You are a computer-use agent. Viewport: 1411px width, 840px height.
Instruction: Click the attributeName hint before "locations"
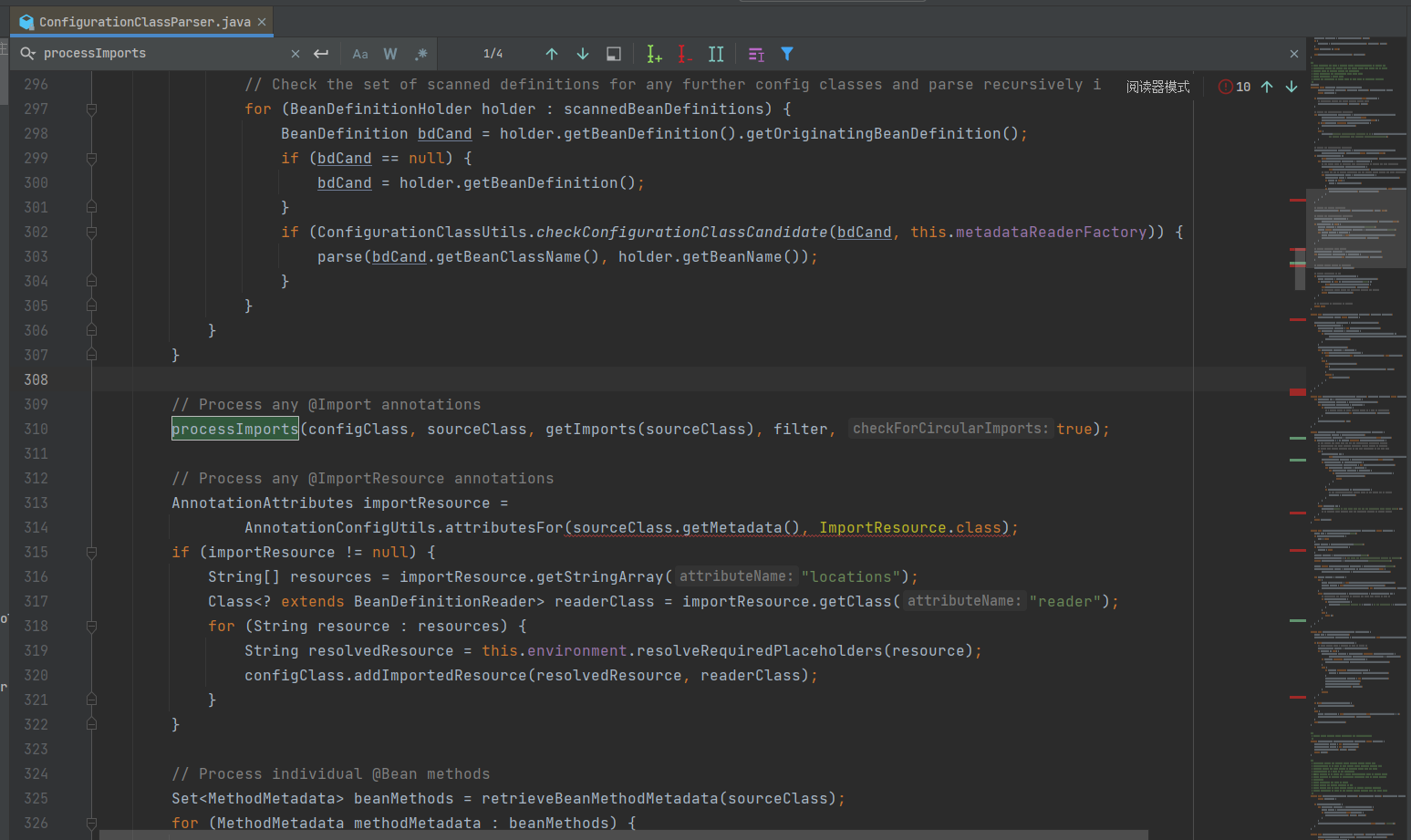(736, 576)
